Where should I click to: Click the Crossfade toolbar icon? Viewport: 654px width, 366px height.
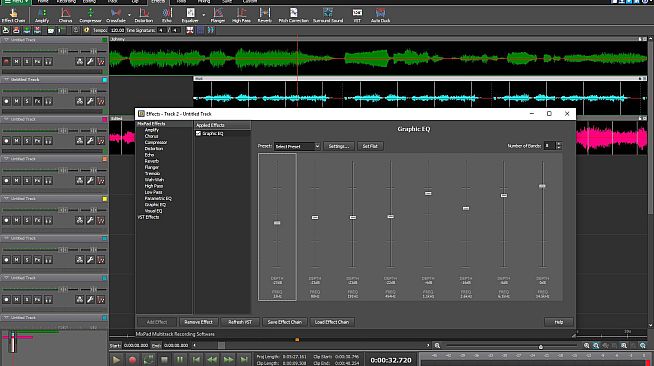(x=116, y=15)
